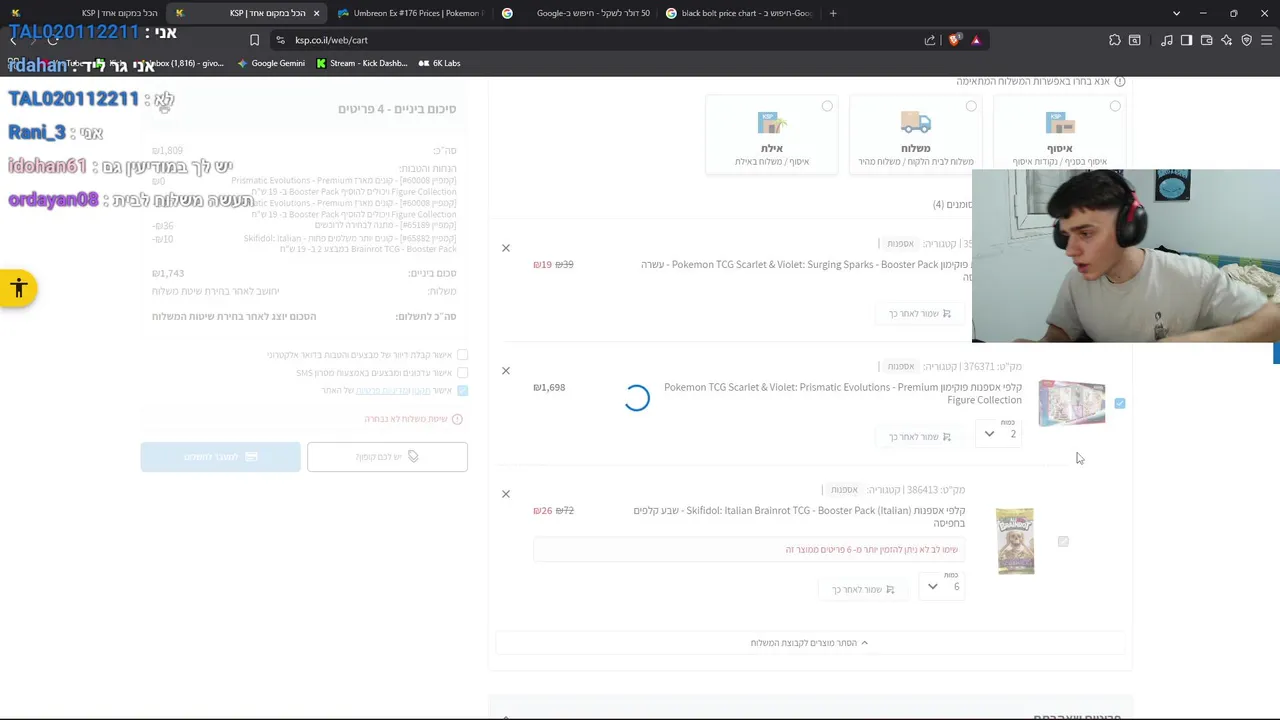
Task: Remove Skifidol Italian Brainrot Booster Pack item
Action: tap(506, 494)
